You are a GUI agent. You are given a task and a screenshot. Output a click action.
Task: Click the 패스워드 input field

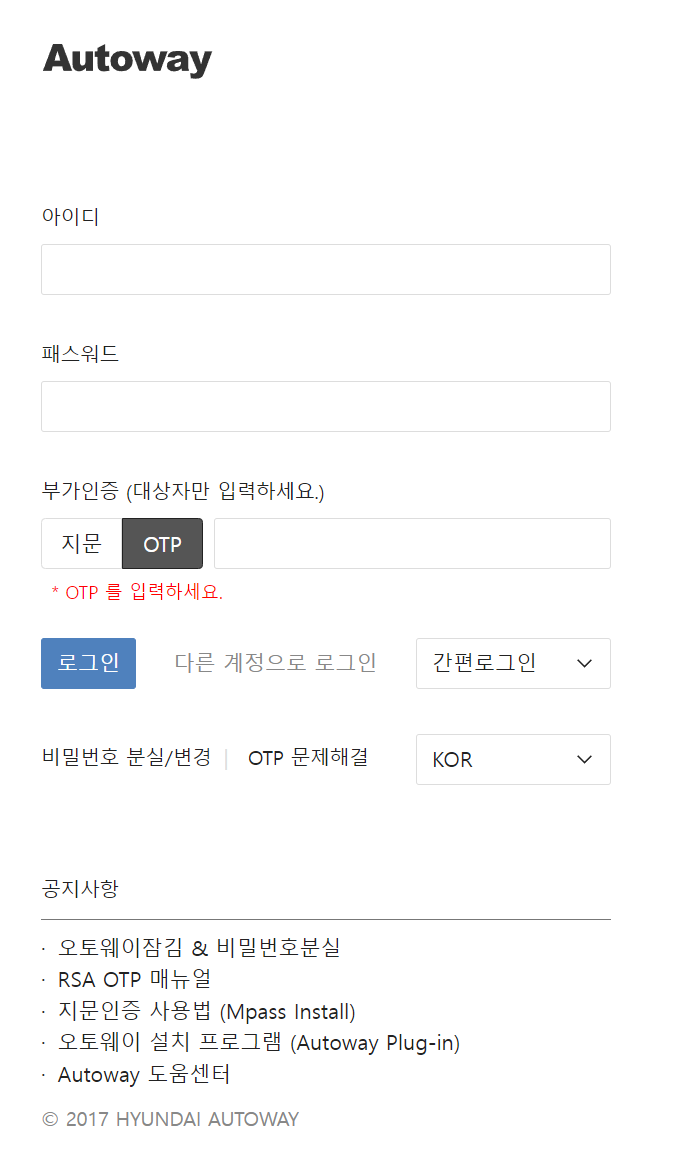[325, 406]
